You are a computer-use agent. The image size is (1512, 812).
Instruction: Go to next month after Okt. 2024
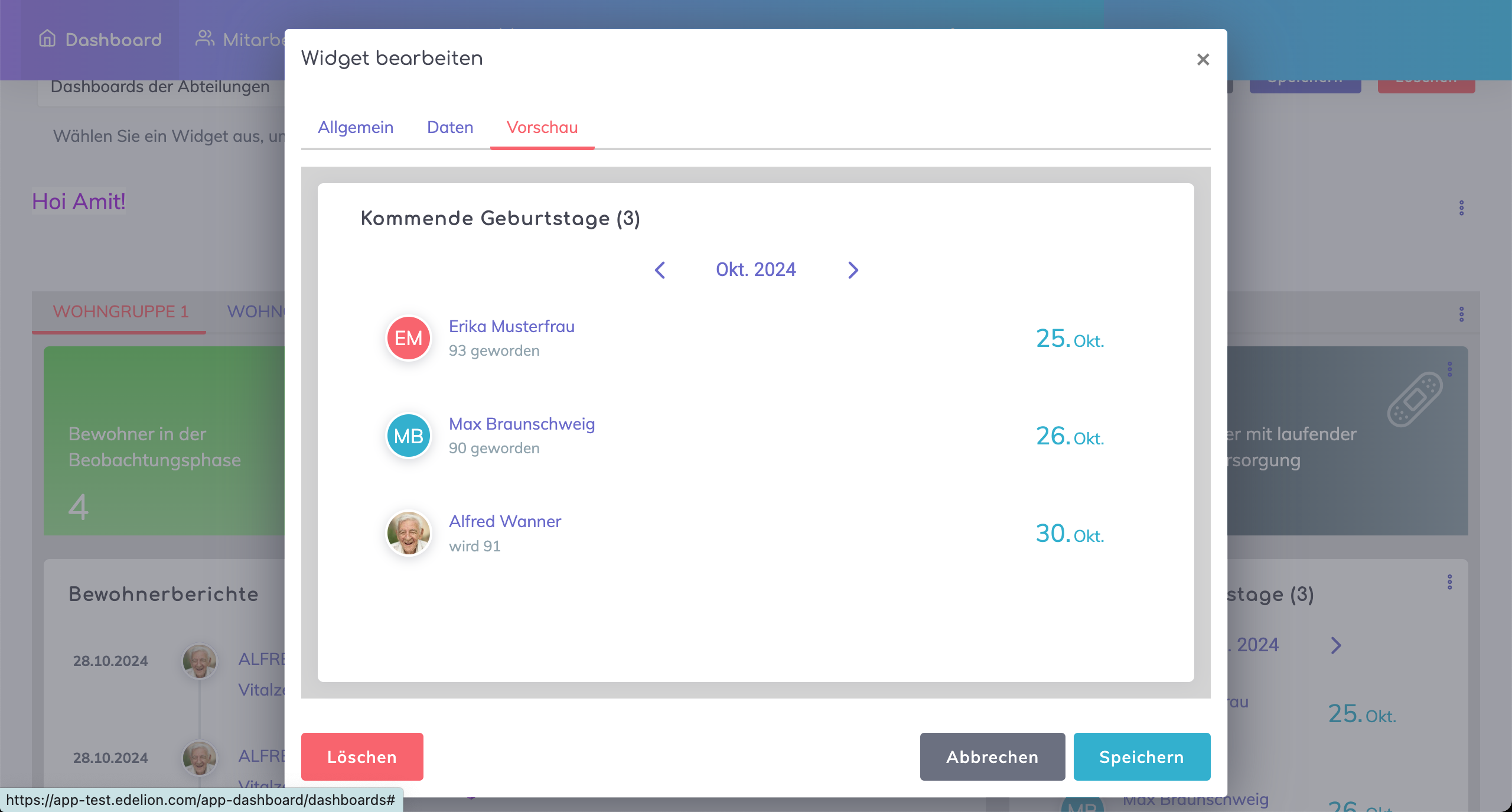coord(853,270)
